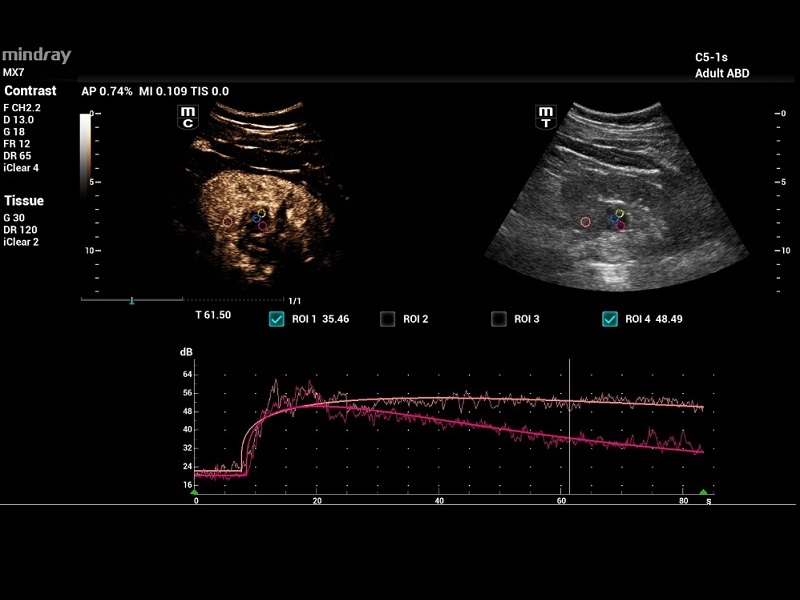Viewport: 800px width, 600px height.
Task: Select the pink ROI circle on tissue image
Action: coord(585,221)
